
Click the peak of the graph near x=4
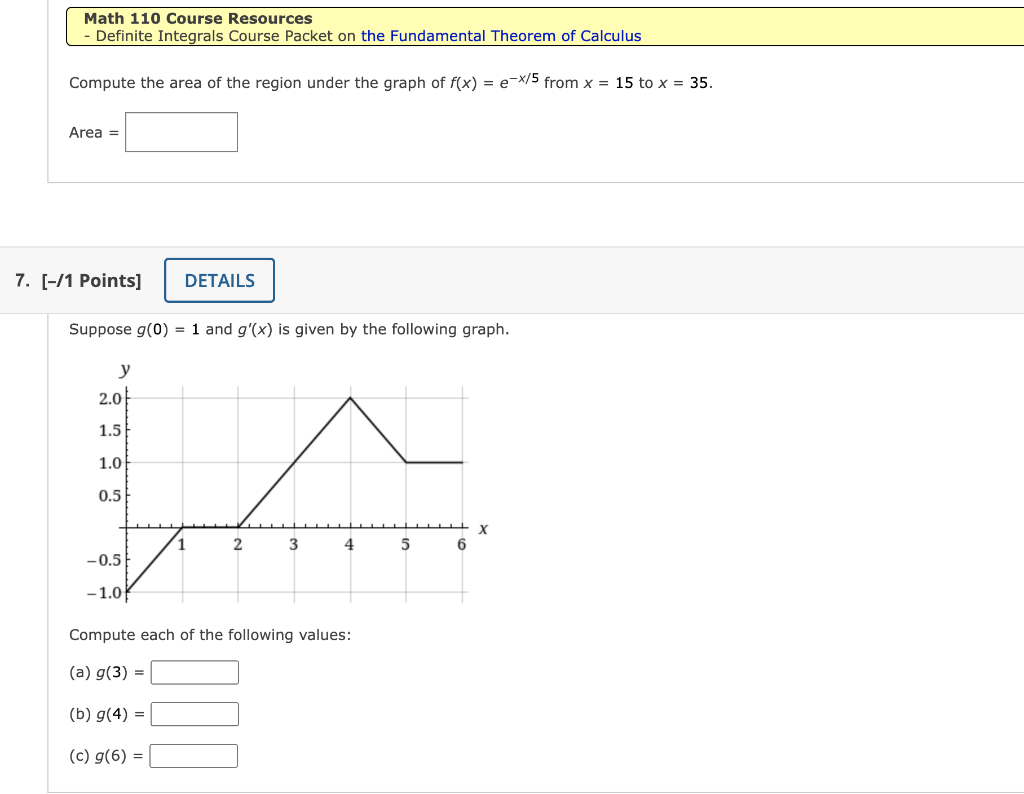(350, 398)
